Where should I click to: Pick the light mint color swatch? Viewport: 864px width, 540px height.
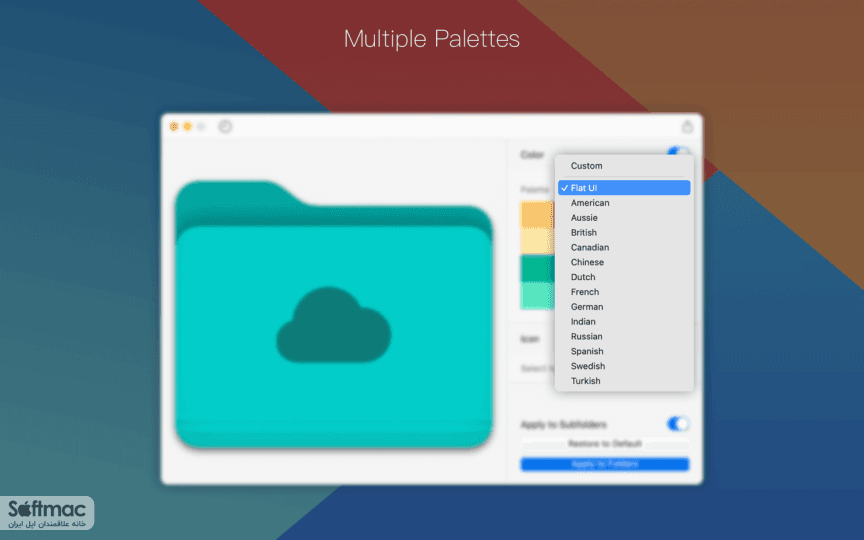coord(537,295)
